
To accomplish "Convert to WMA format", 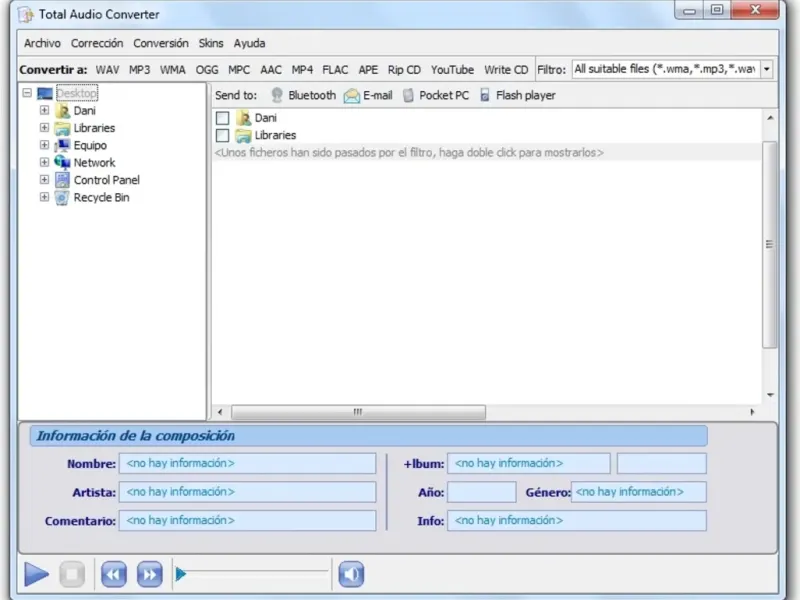I will (172, 70).
